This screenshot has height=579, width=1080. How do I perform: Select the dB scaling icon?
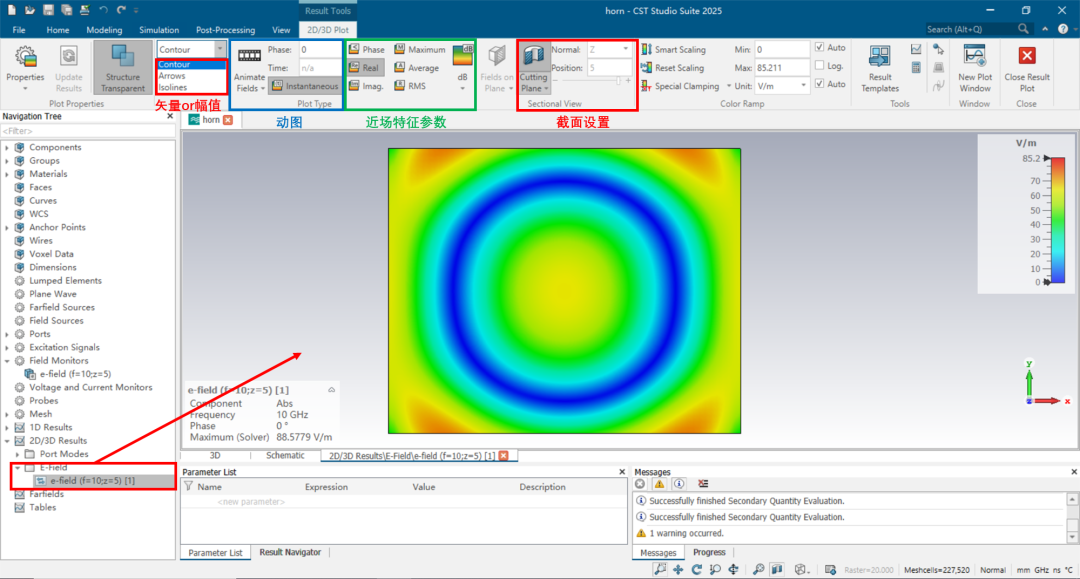pyautogui.click(x=463, y=56)
